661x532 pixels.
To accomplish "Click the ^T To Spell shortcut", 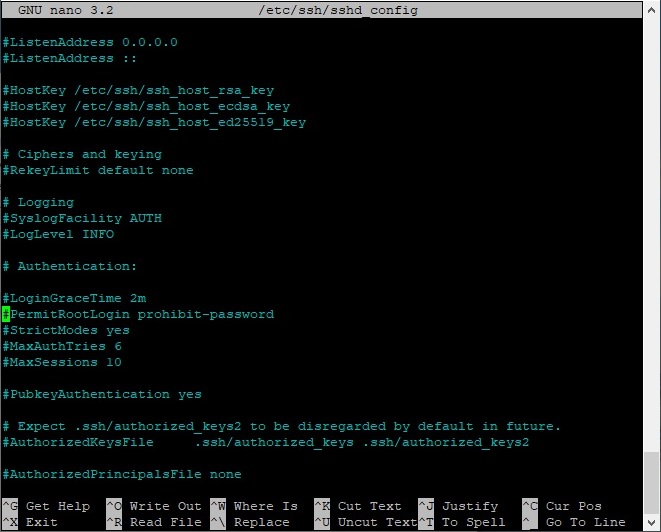I will point(462,522).
